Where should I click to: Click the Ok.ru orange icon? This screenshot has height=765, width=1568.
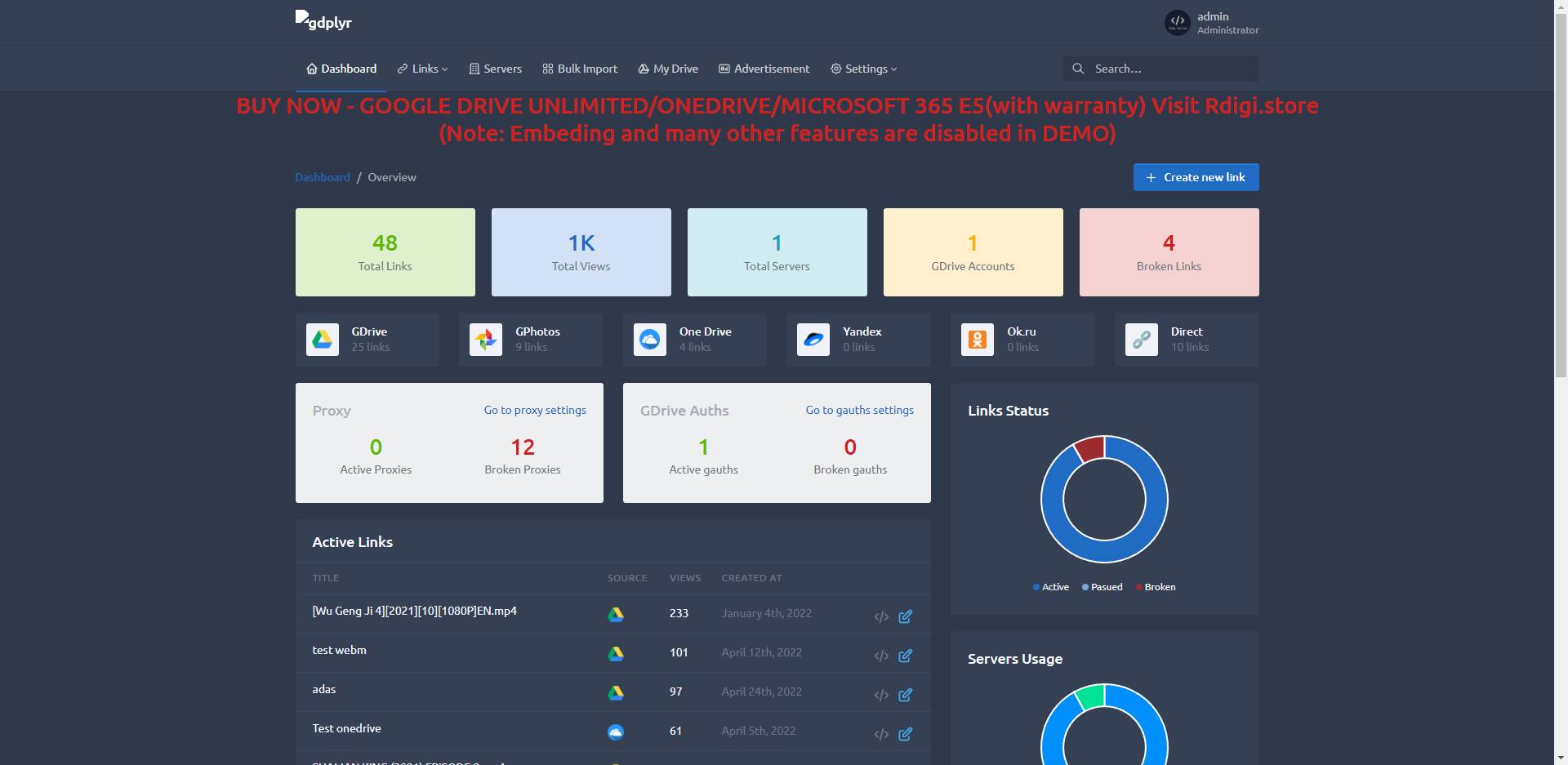(x=978, y=339)
